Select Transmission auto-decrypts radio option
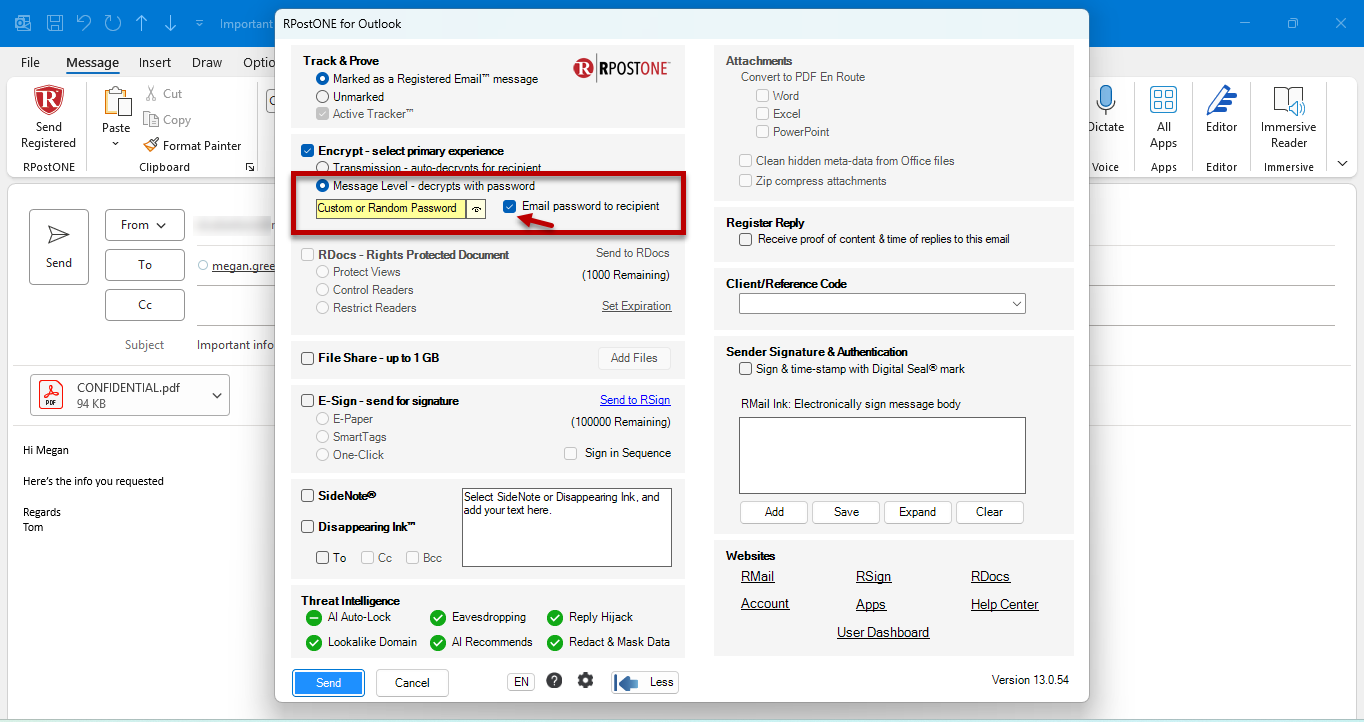This screenshot has width=1364, height=722. (322, 168)
